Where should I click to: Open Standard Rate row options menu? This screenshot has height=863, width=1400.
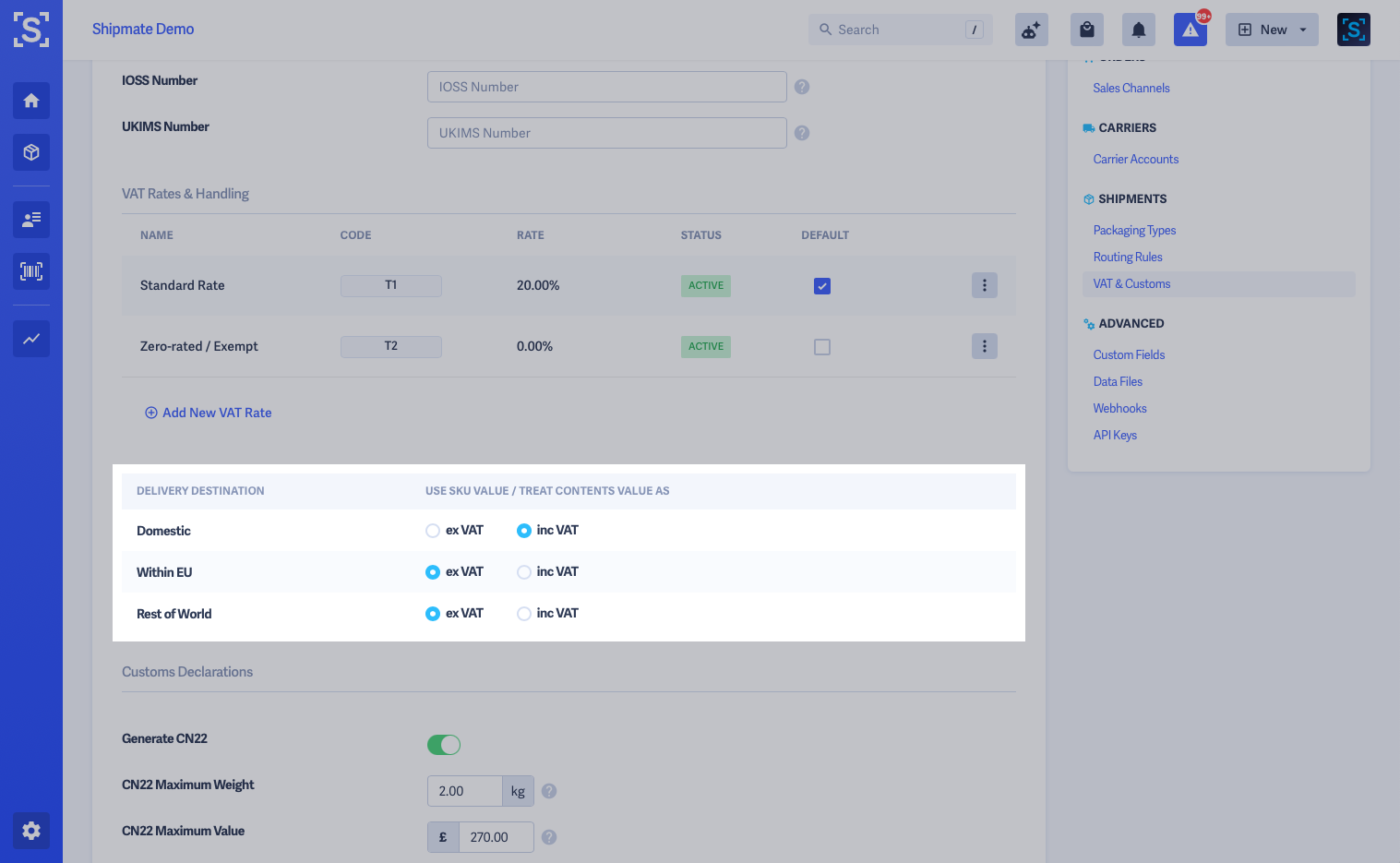[x=985, y=285]
